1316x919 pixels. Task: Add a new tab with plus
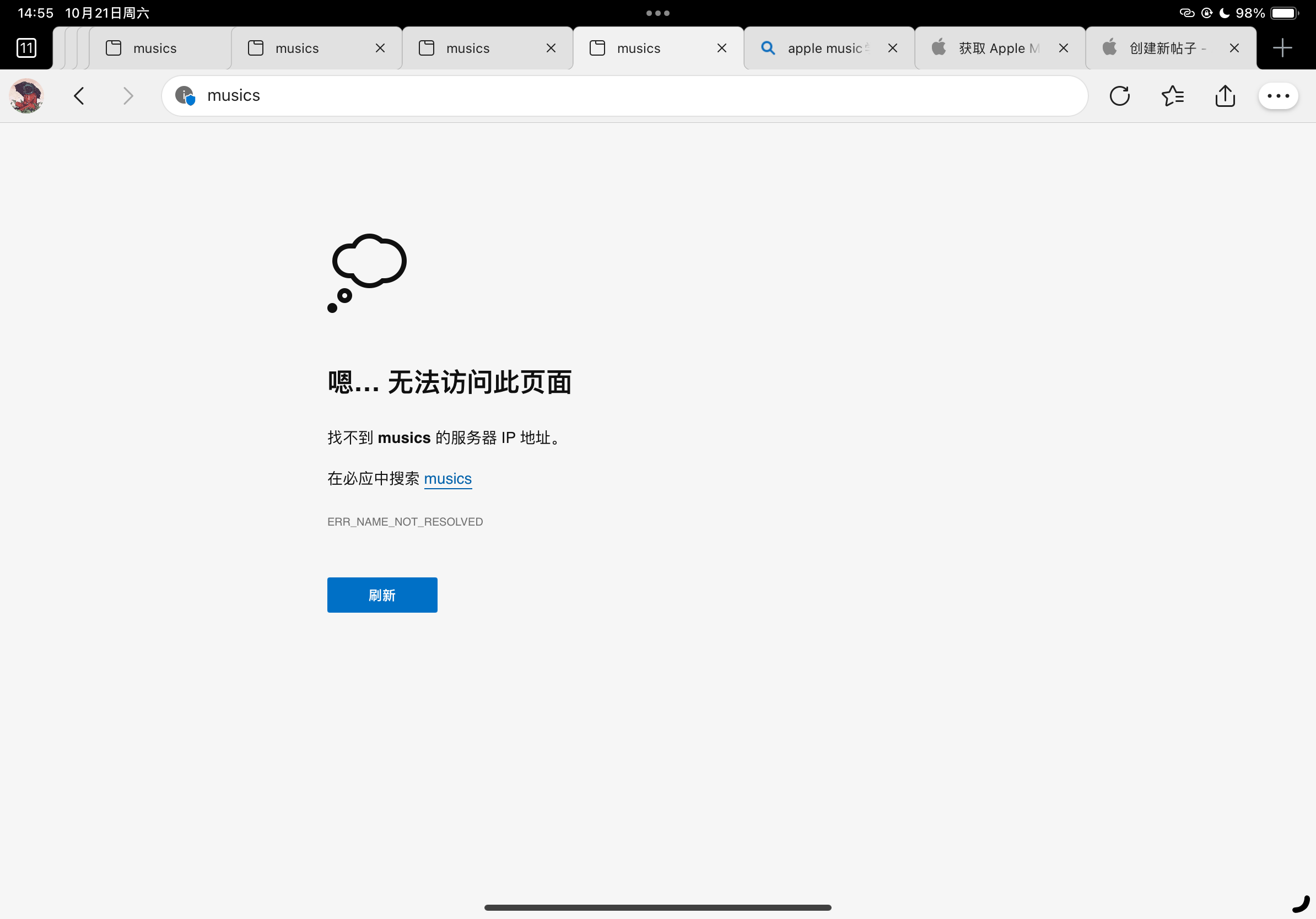tap(1282, 48)
